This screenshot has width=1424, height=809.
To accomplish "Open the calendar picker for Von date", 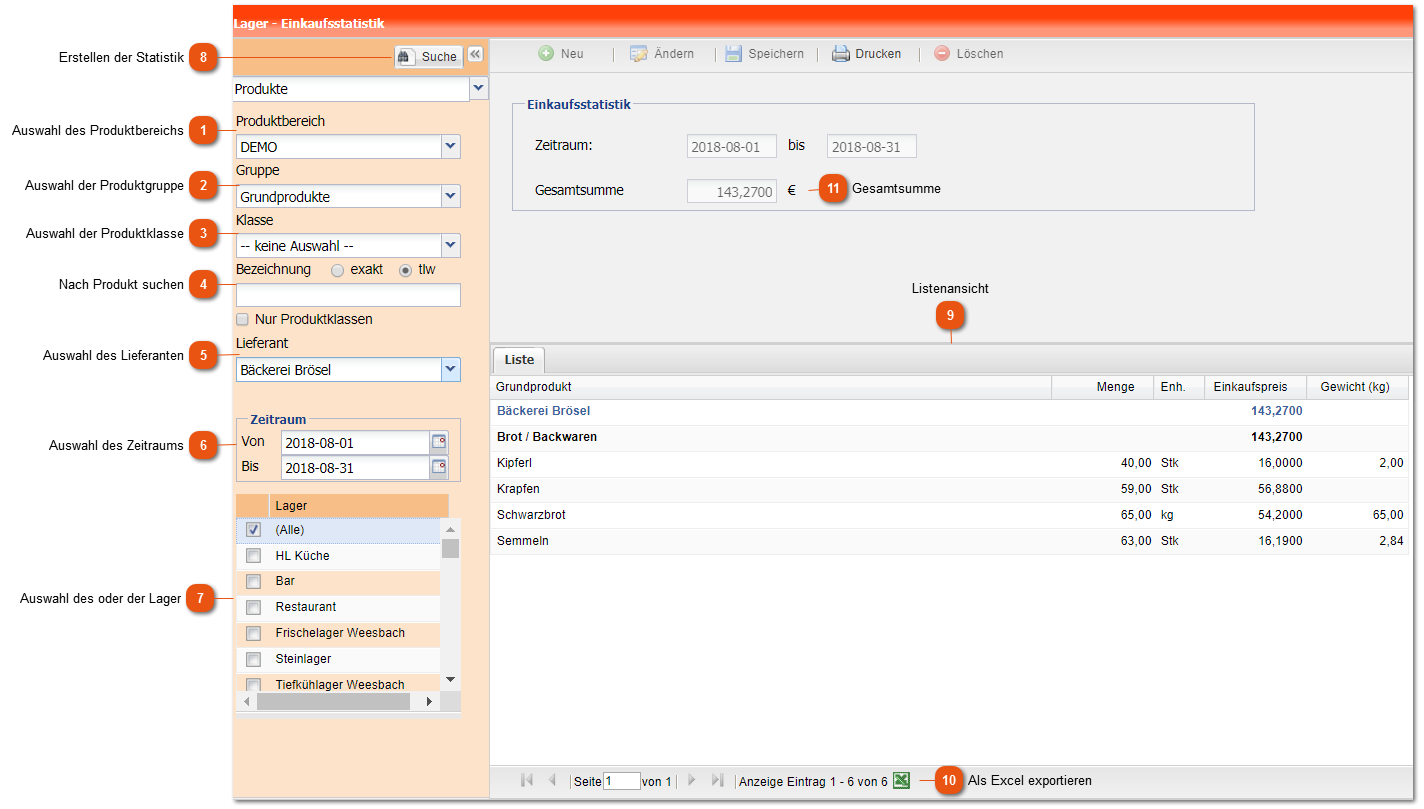I will (x=439, y=442).
